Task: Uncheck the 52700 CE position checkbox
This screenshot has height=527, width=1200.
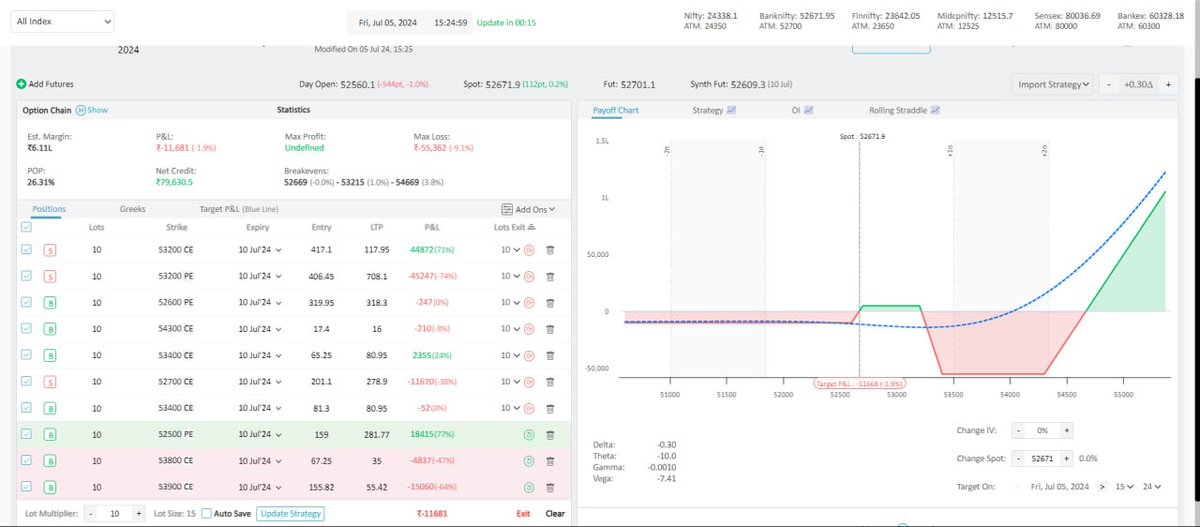Action: tap(26, 381)
